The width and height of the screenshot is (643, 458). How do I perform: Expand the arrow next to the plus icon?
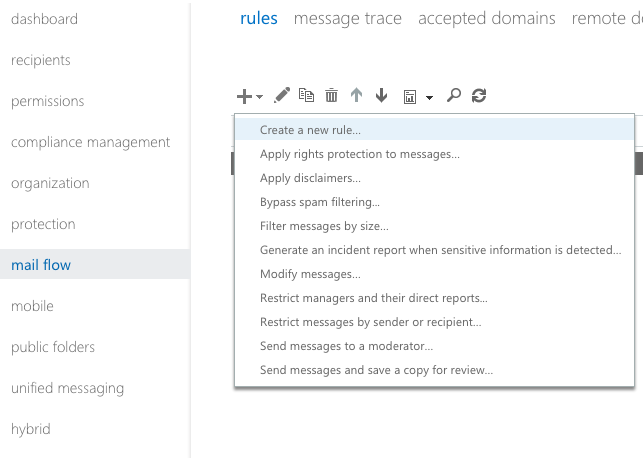[260, 97]
